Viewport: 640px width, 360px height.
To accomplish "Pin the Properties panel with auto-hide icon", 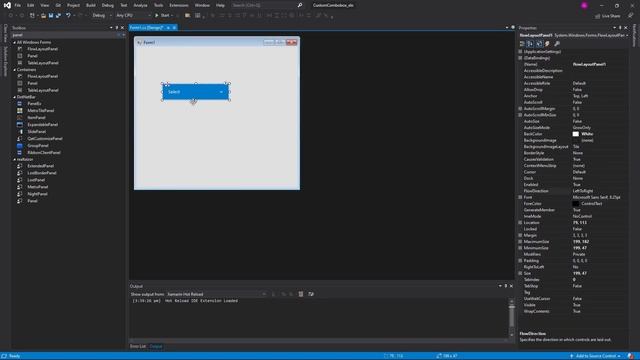I will click(x=620, y=28).
